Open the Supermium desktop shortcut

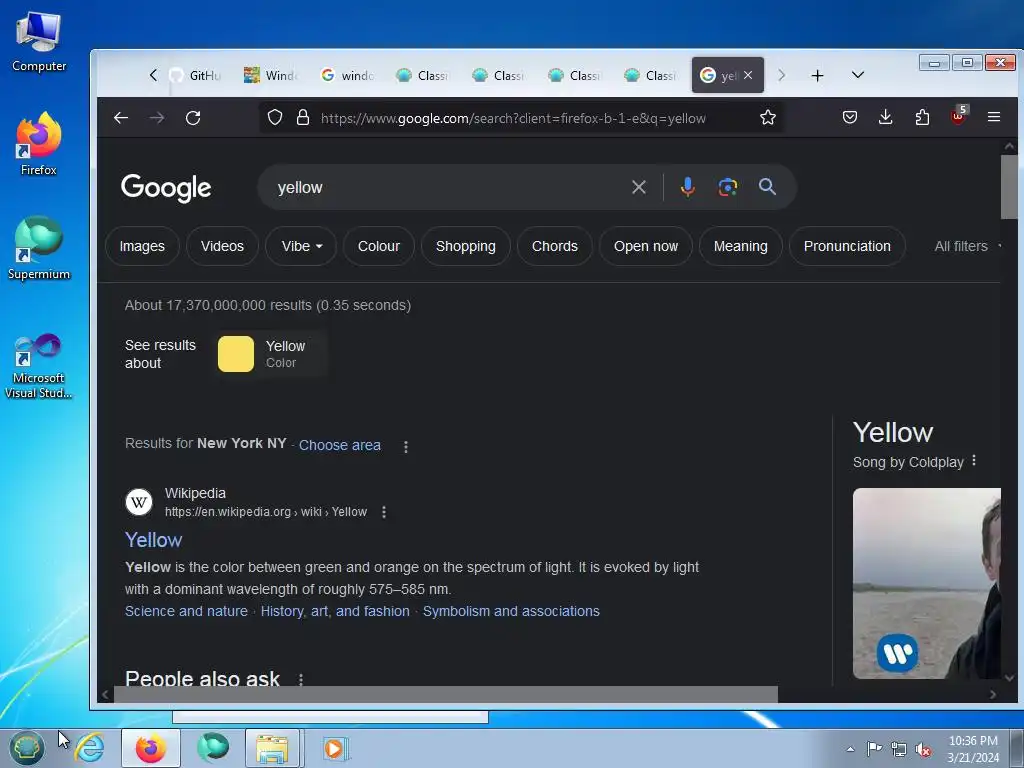(39, 248)
